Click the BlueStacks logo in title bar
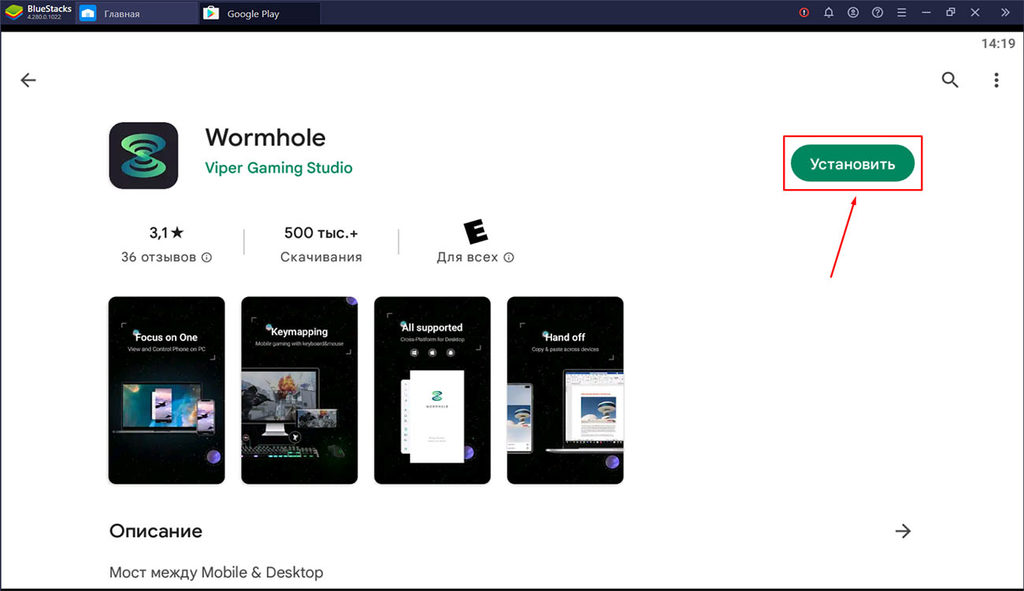Screen dimensions: 1024x591 [14, 12]
